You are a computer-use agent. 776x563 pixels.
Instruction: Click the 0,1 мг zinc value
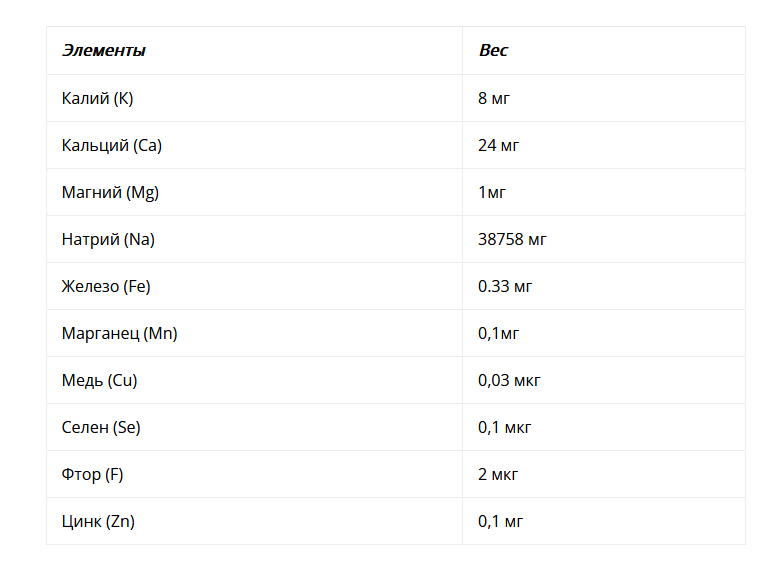(500, 521)
